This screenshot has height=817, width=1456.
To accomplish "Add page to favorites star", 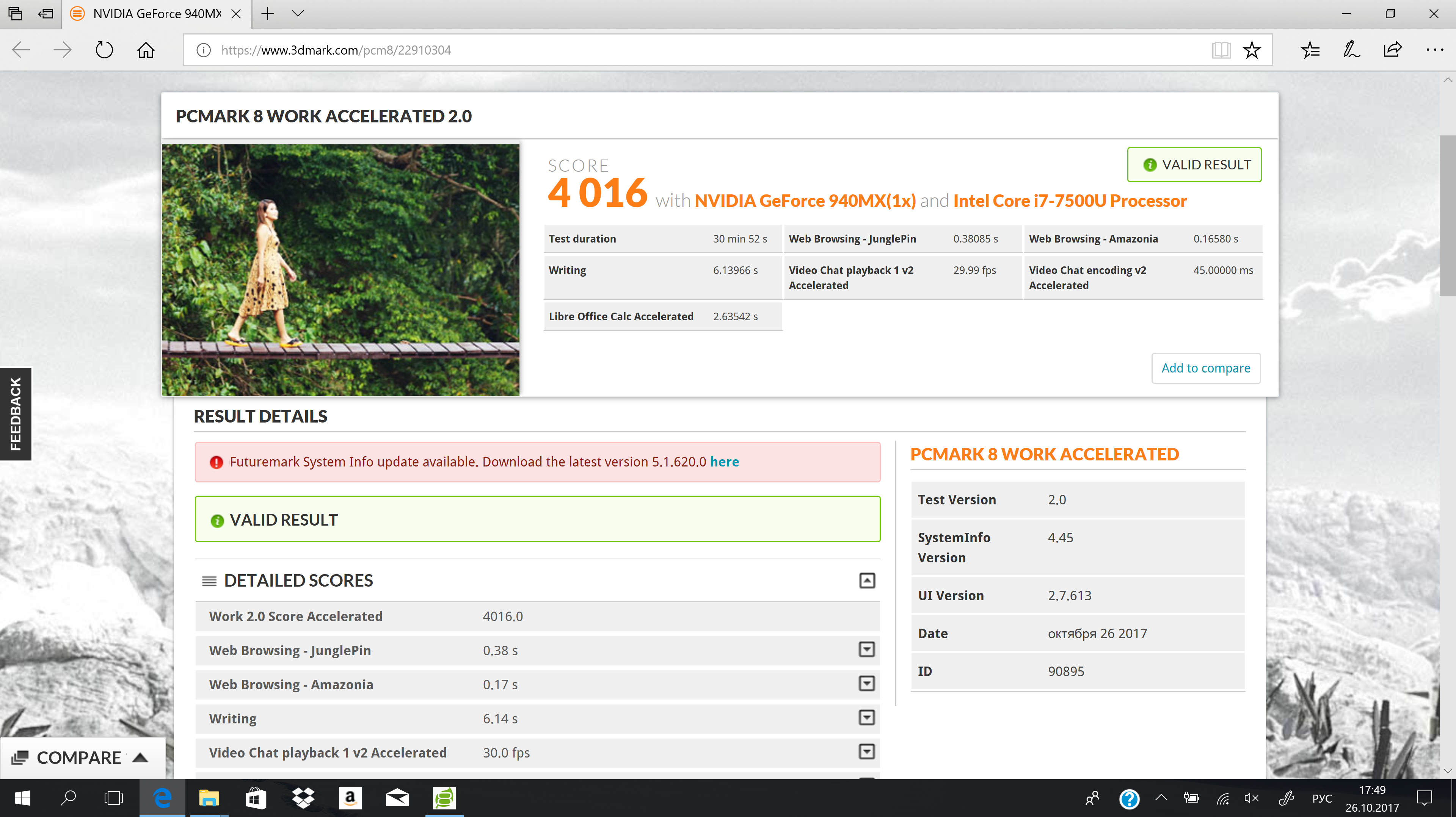I will [1251, 50].
